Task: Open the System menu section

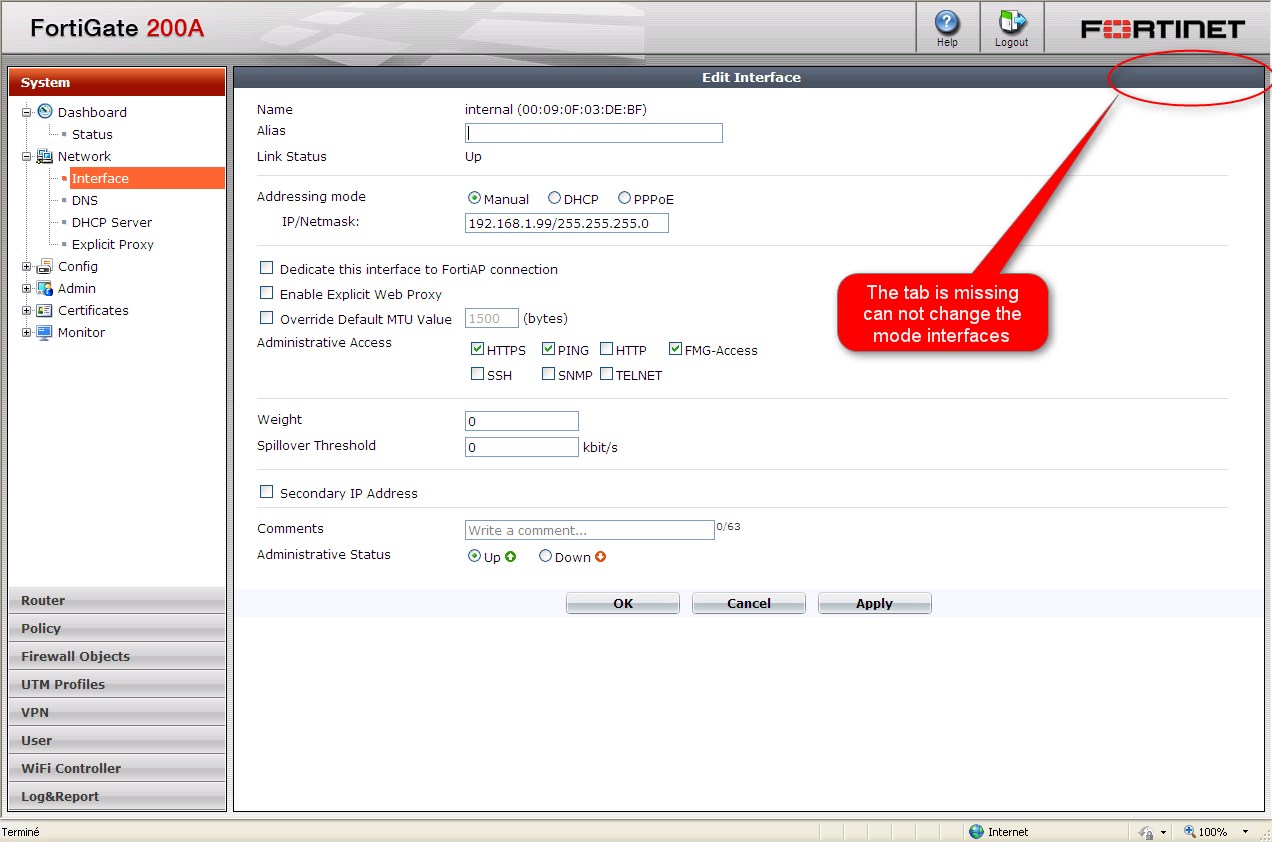Action: click(x=117, y=82)
